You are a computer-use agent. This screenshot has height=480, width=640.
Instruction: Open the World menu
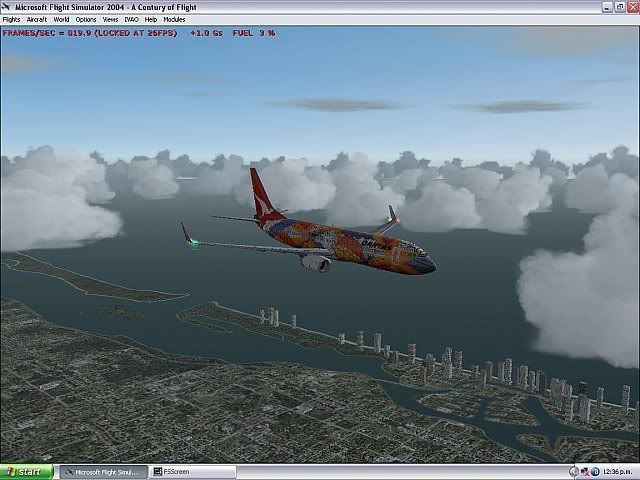[x=61, y=19]
